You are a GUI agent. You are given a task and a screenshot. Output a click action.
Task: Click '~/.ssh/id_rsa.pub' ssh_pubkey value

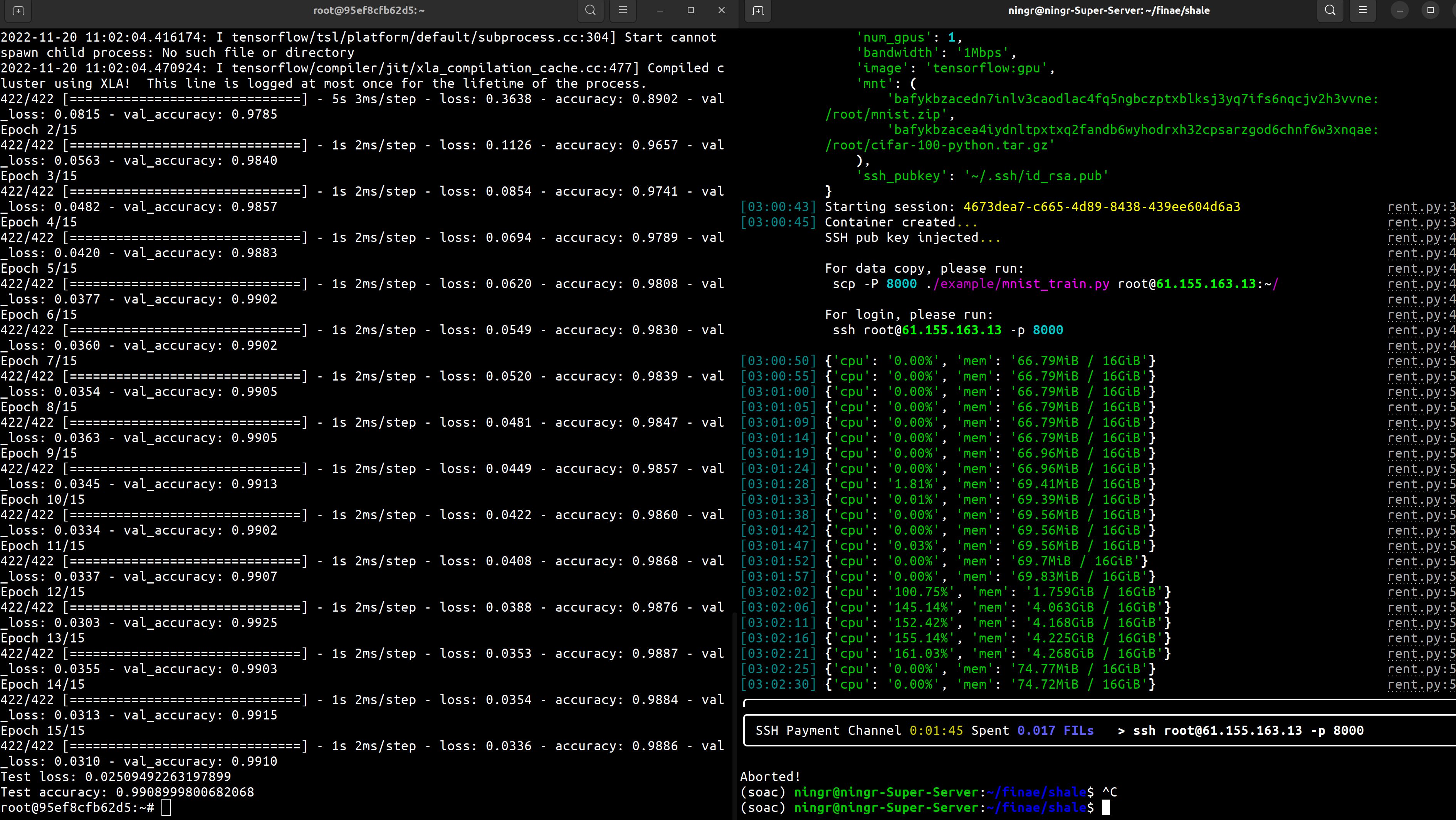pos(1036,176)
